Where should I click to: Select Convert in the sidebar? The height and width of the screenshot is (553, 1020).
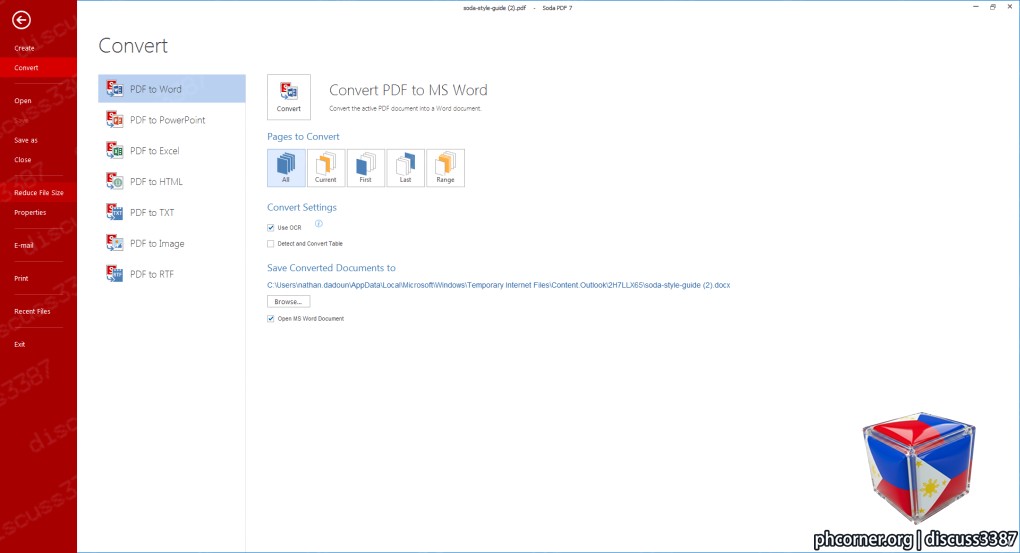[x=38, y=68]
